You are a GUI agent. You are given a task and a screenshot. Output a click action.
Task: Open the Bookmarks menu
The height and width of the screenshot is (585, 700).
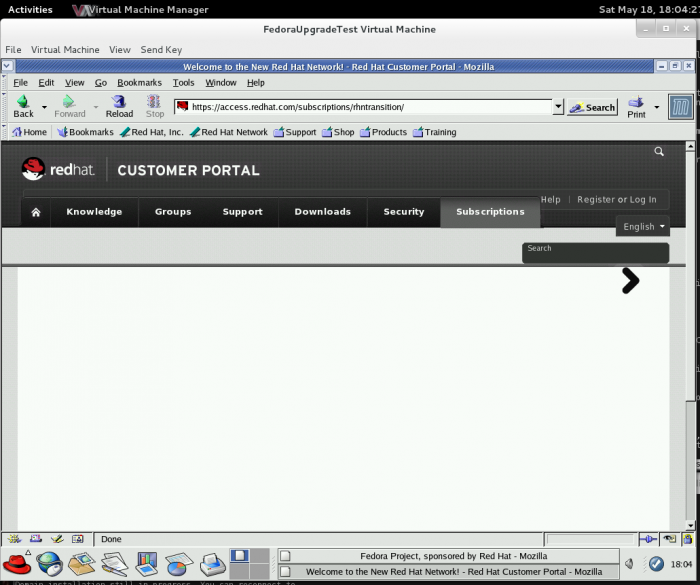139,83
